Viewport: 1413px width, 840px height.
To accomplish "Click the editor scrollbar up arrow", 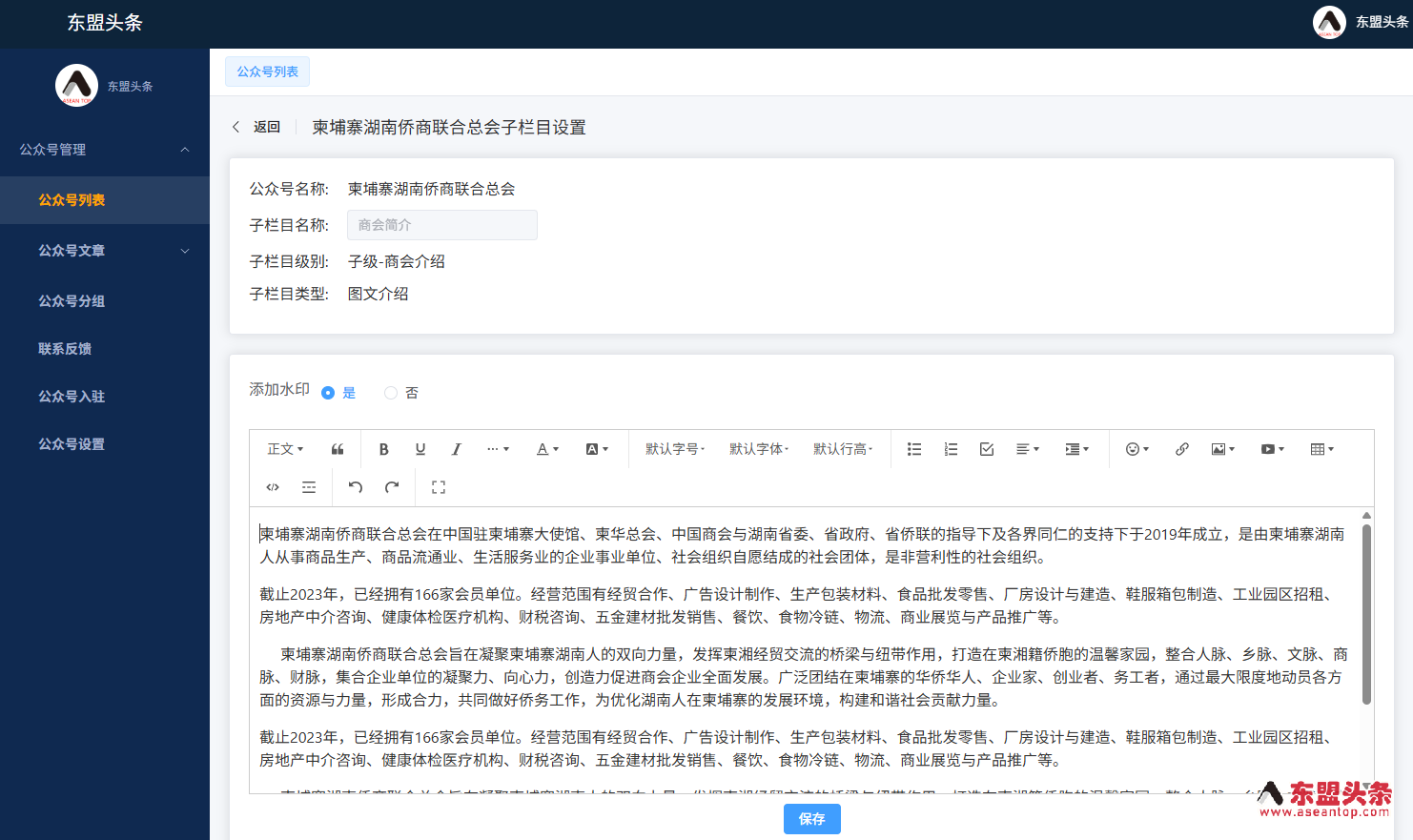I will point(1366,515).
